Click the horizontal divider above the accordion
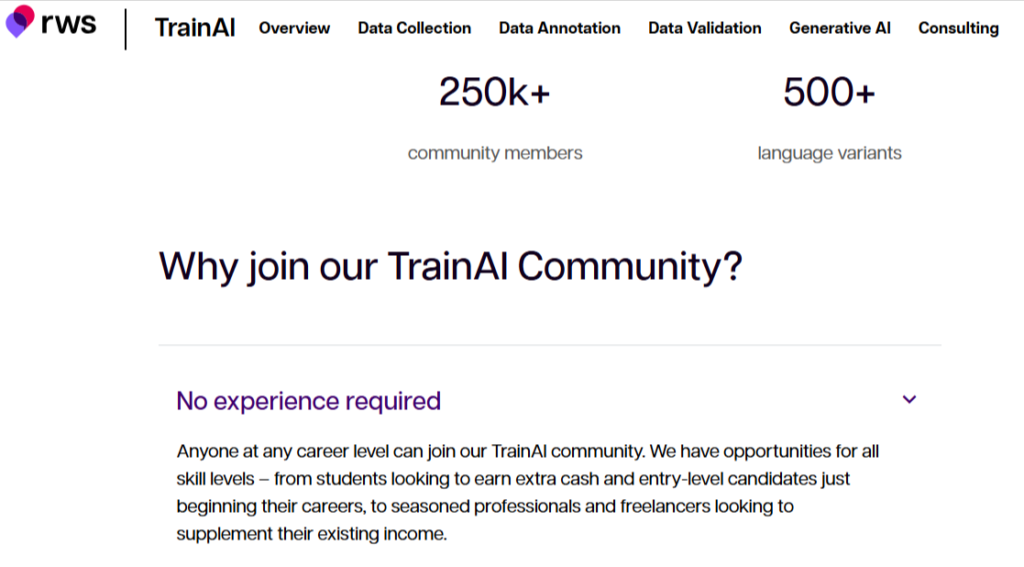1024x567 pixels. [549, 345]
